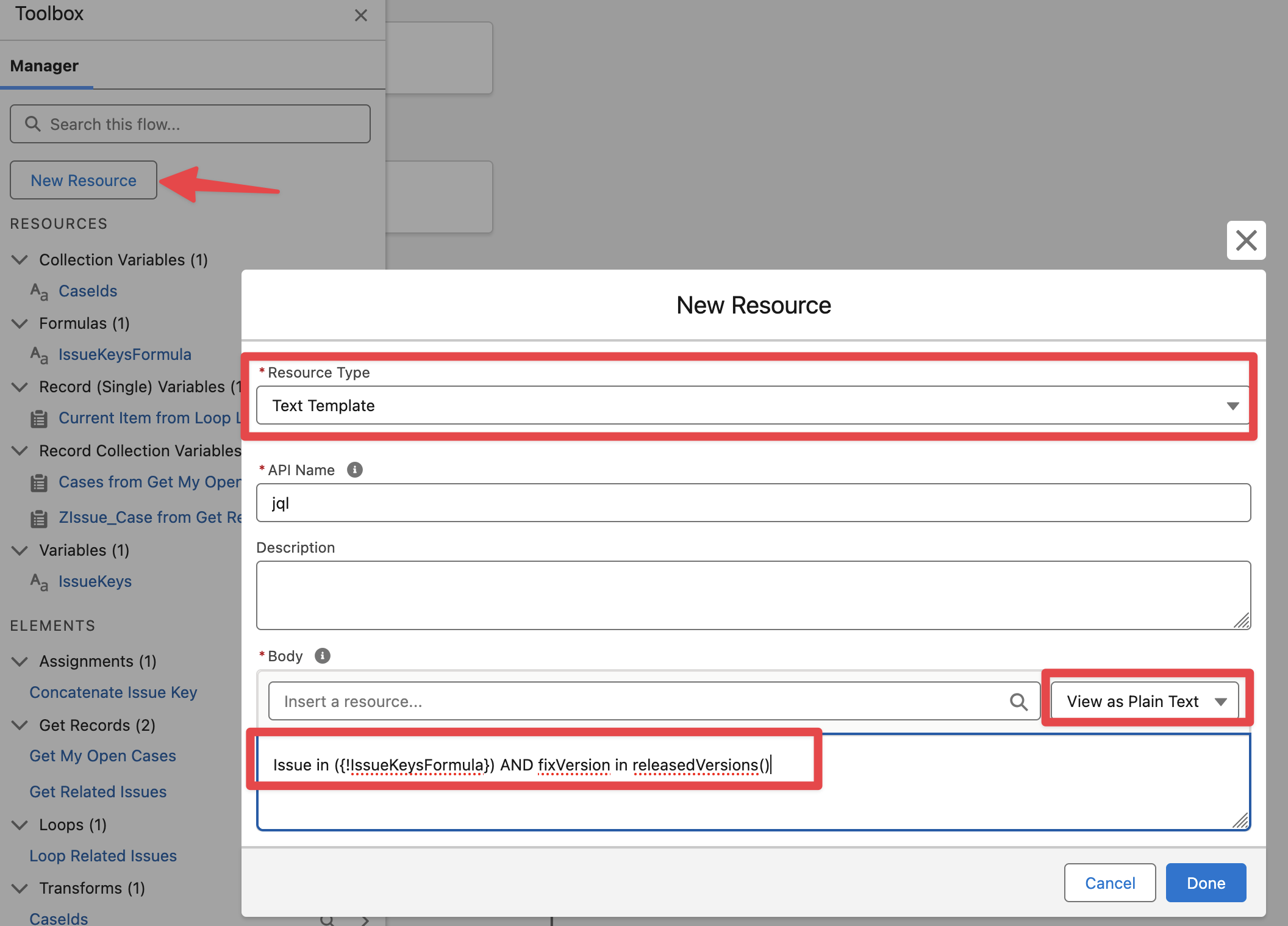Click the Body field info icon
Viewport: 1288px width, 926px height.
coord(323,656)
